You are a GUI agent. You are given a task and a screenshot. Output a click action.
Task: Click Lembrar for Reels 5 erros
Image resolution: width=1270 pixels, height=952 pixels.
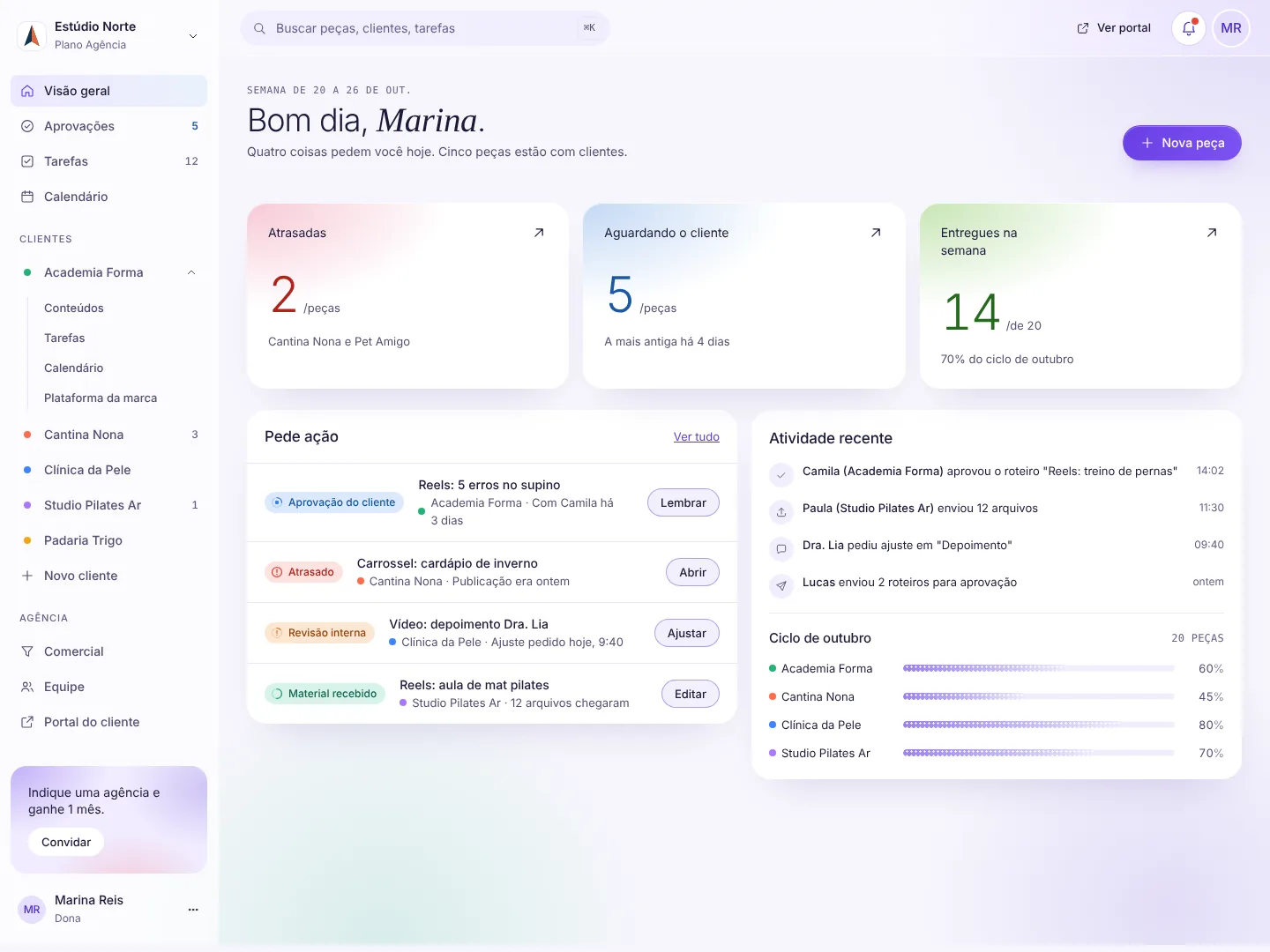[684, 502]
